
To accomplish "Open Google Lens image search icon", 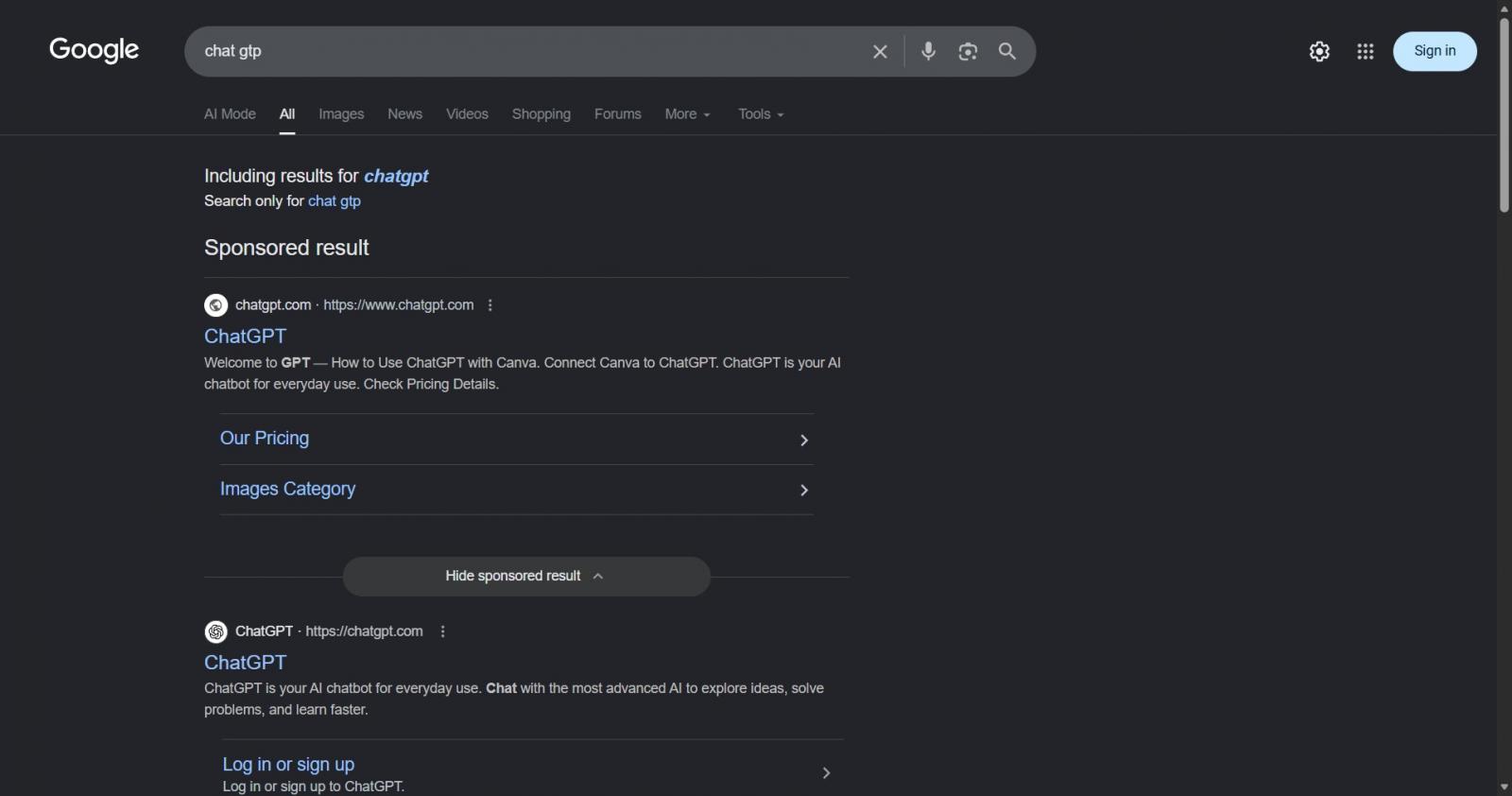I will (968, 51).
